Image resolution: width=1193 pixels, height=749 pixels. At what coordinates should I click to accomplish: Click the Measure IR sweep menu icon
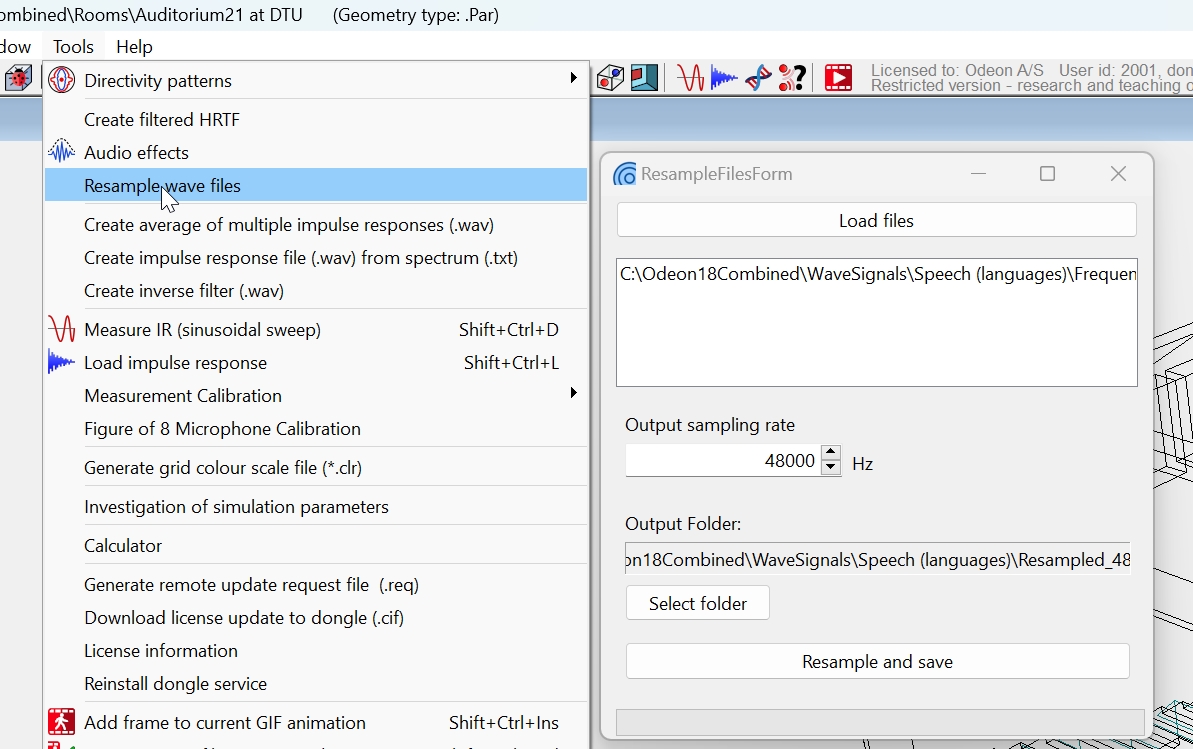pos(62,330)
